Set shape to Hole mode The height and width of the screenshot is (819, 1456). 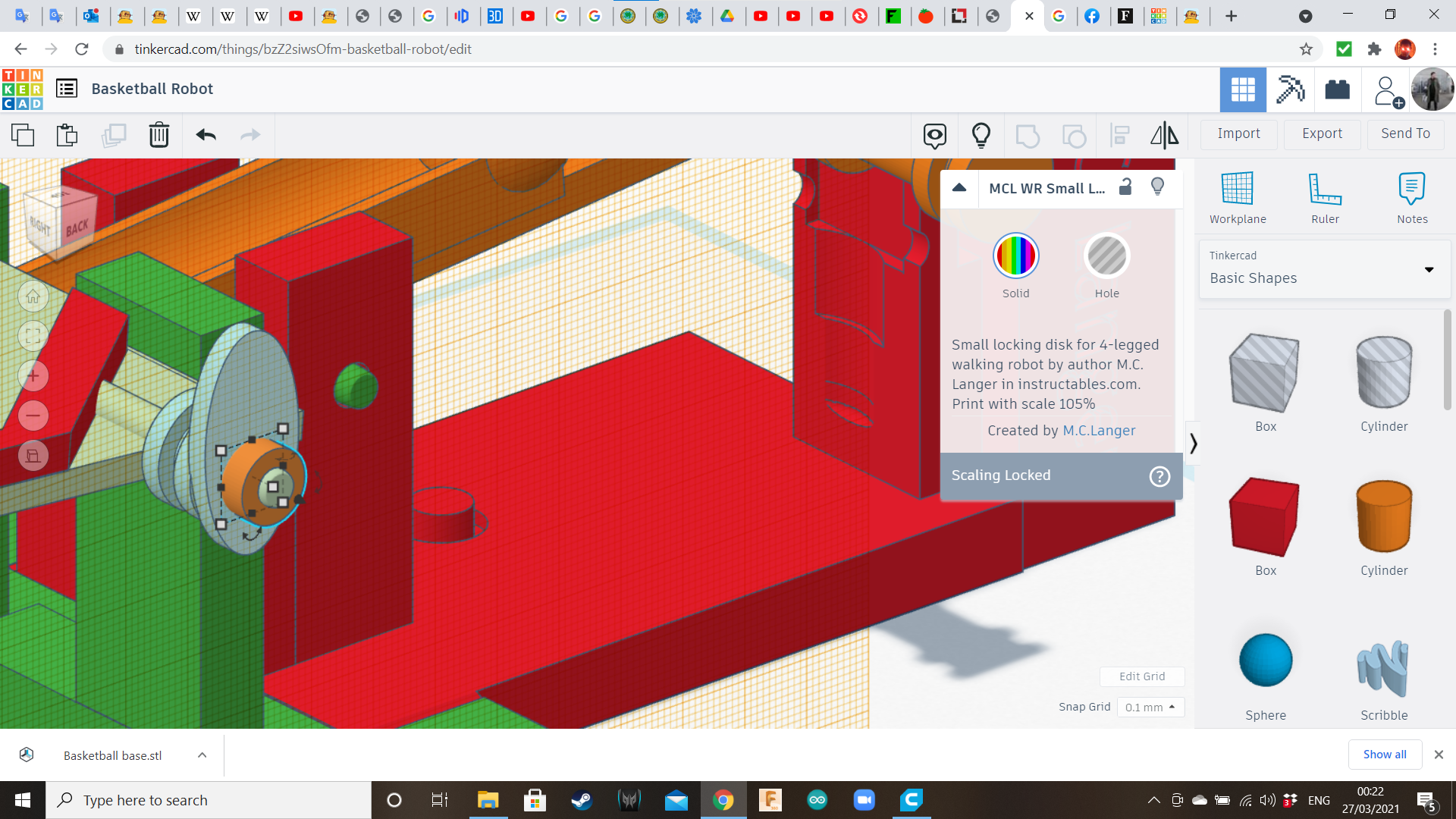pyautogui.click(x=1106, y=256)
